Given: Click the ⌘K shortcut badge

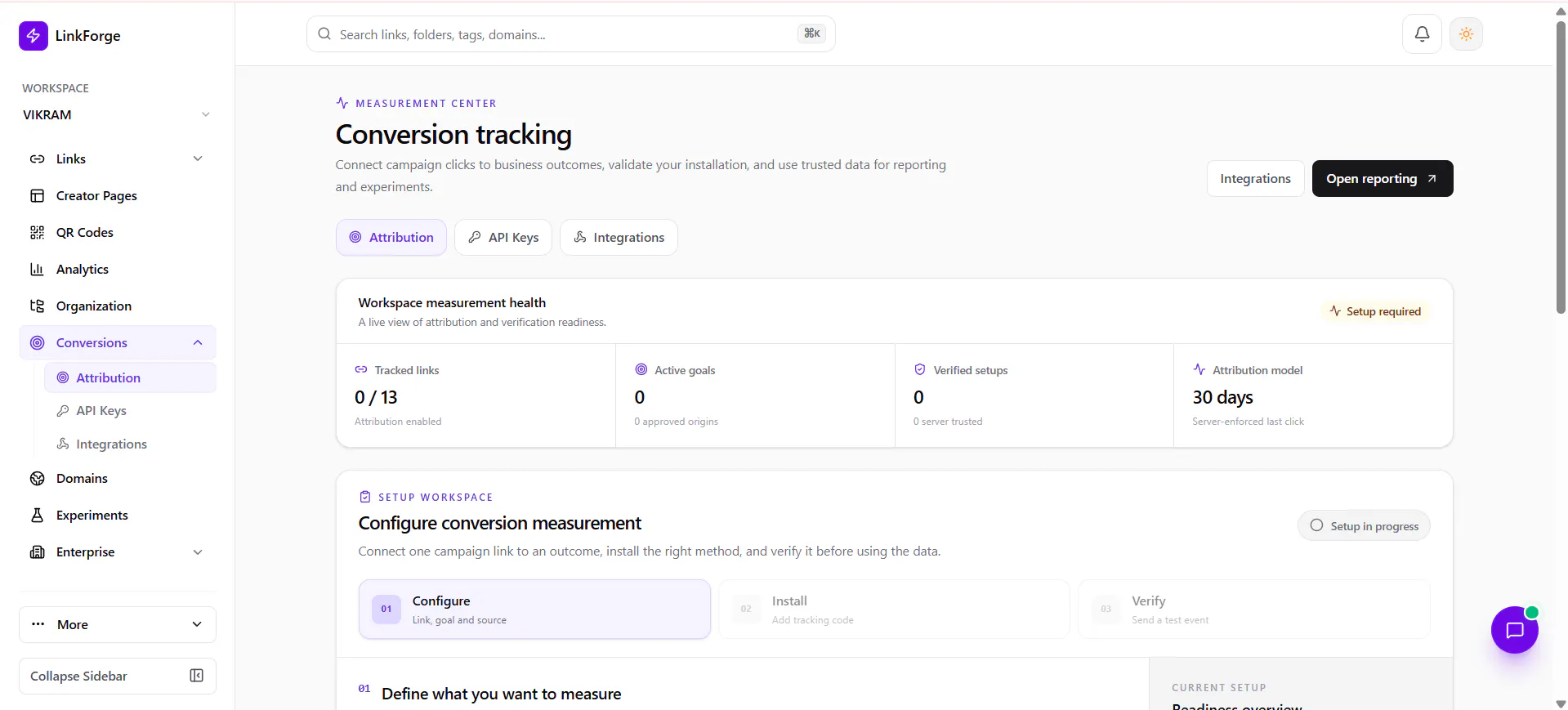Looking at the screenshot, I should [x=811, y=33].
